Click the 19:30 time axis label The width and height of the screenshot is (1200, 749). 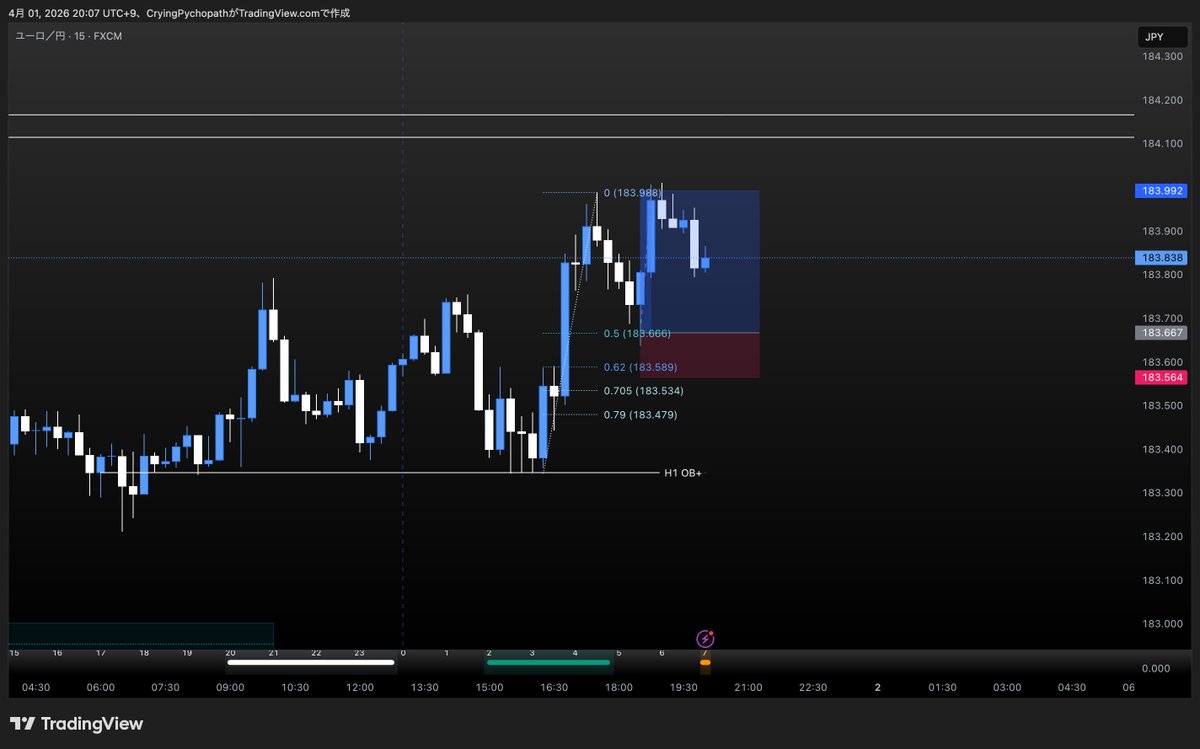point(684,687)
